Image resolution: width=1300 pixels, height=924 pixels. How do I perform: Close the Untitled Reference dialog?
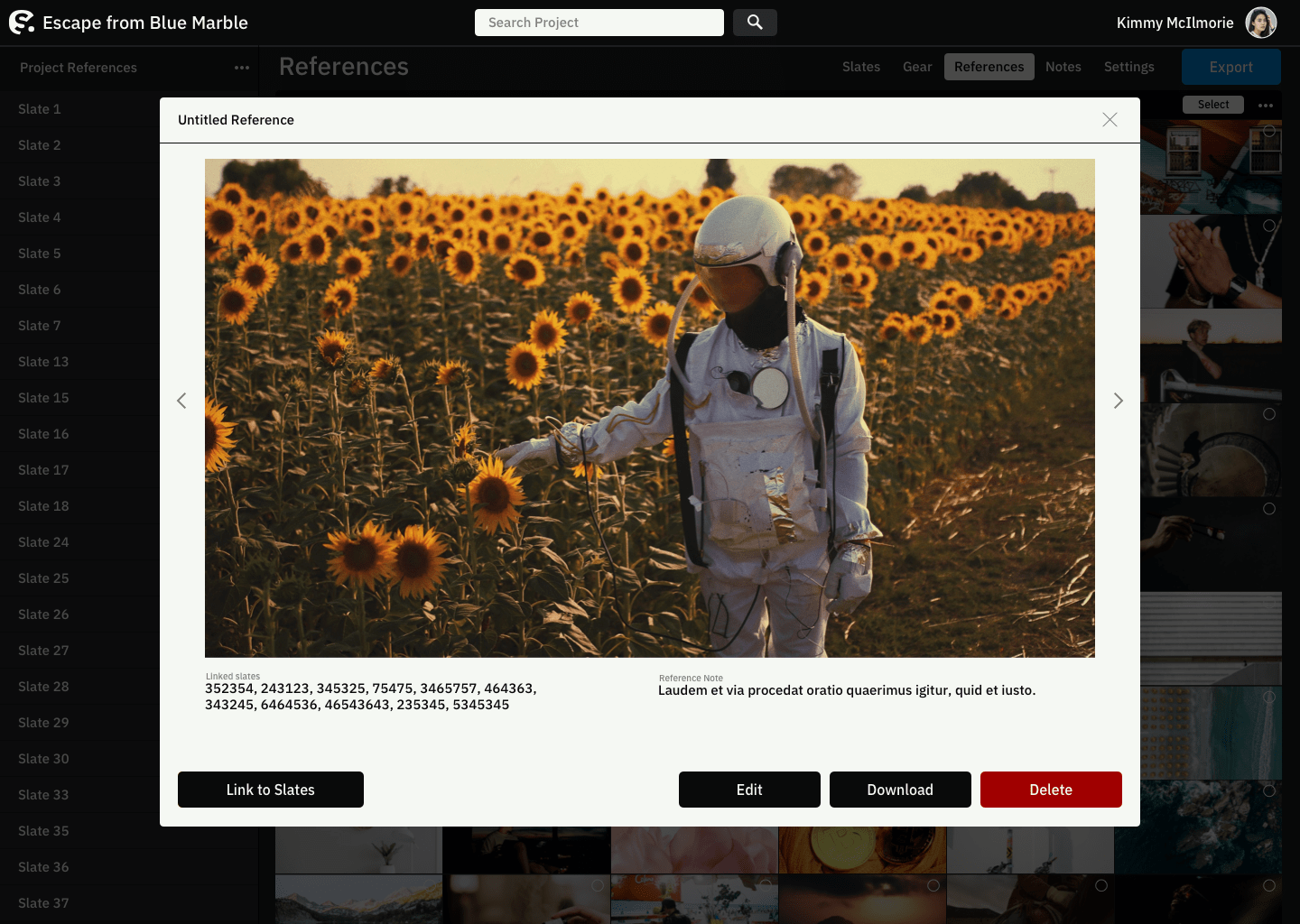click(x=1110, y=120)
